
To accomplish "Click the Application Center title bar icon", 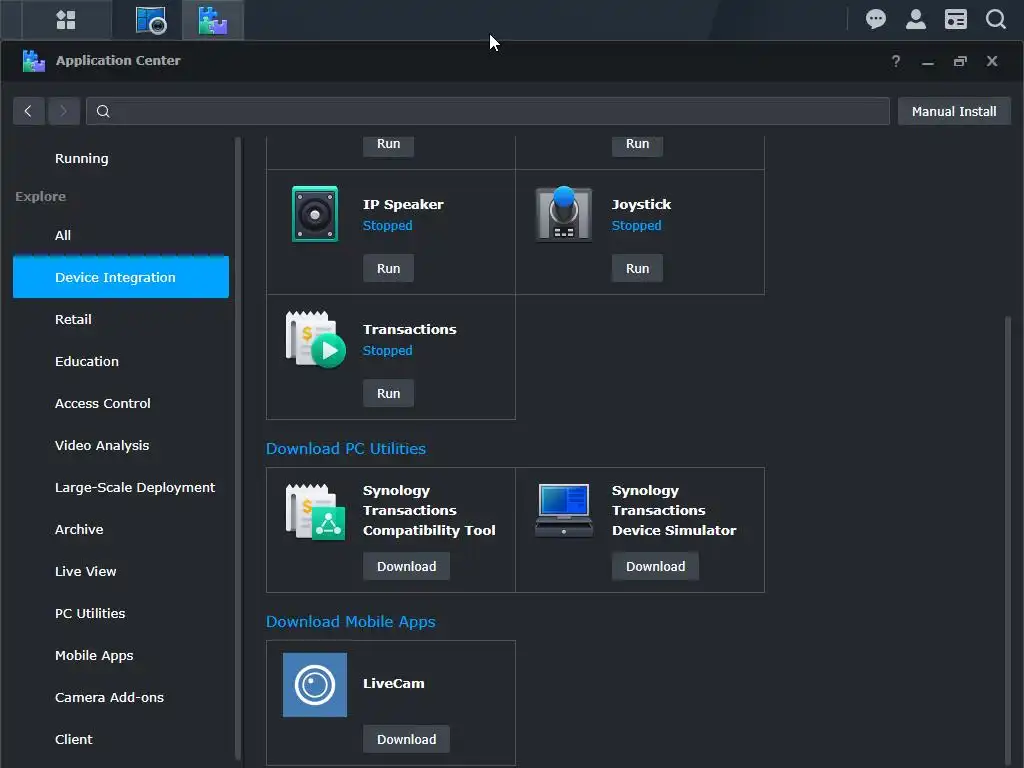I will coord(33,61).
